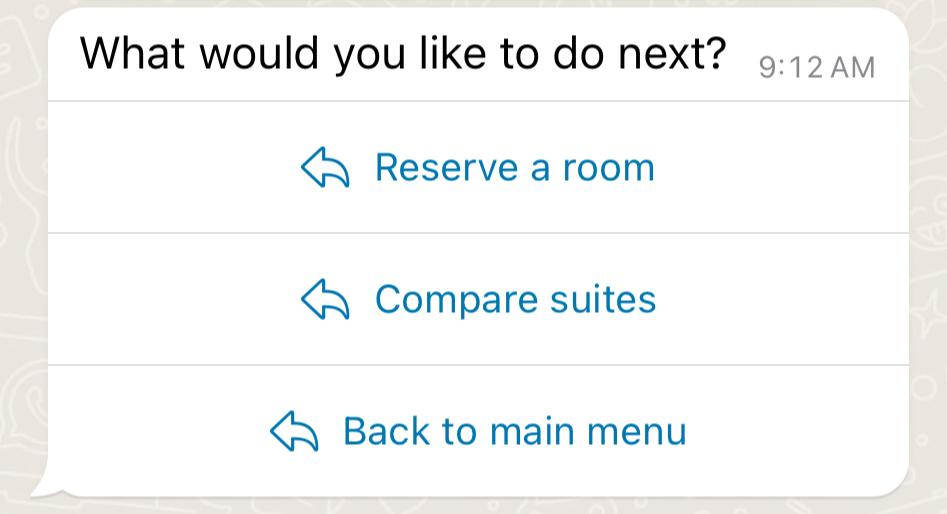Image resolution: width=947 pixels, height=514 pixels.
Task: Click the "AM" part of the timestamp
Action: (853, 68)
